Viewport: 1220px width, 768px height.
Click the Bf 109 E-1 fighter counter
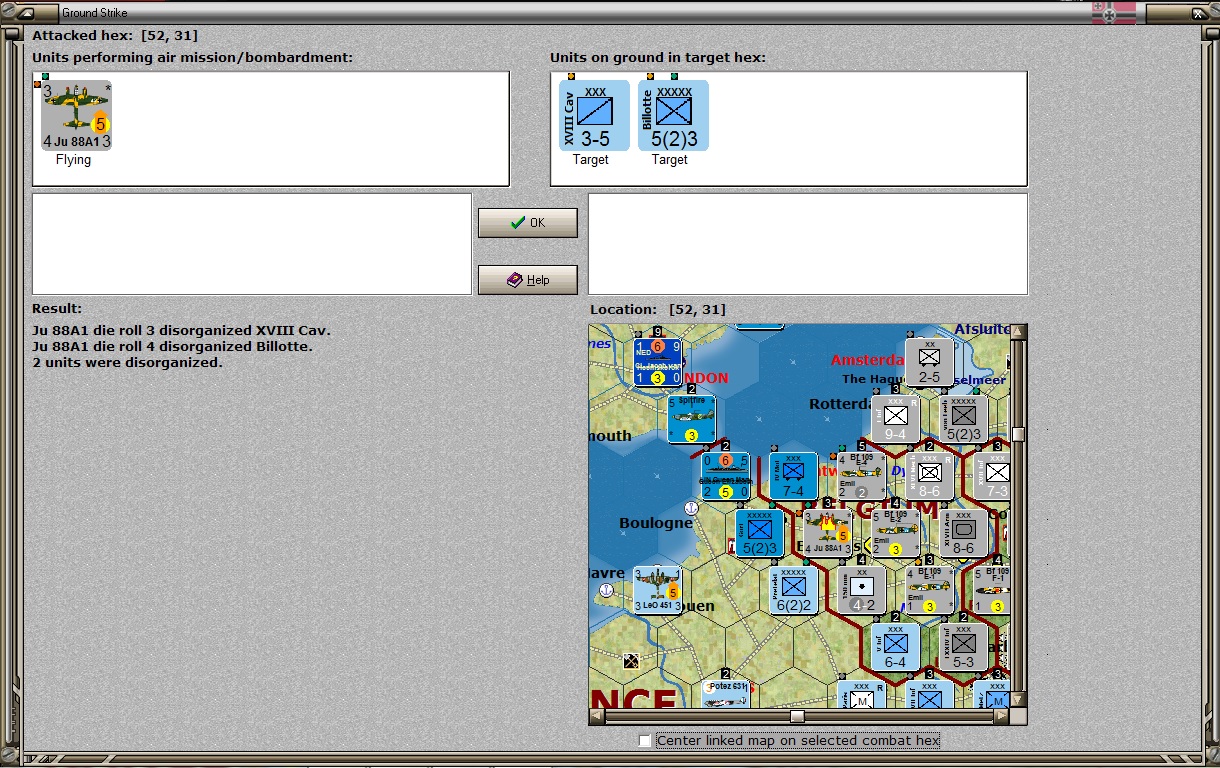point(930,590)
